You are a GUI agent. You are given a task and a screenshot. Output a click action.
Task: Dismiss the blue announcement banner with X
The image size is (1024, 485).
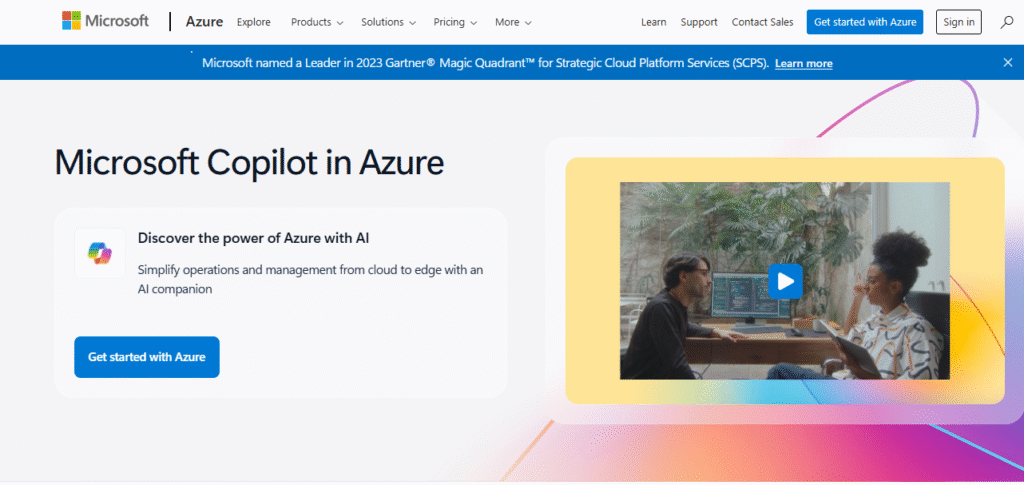coord(1007,62)
